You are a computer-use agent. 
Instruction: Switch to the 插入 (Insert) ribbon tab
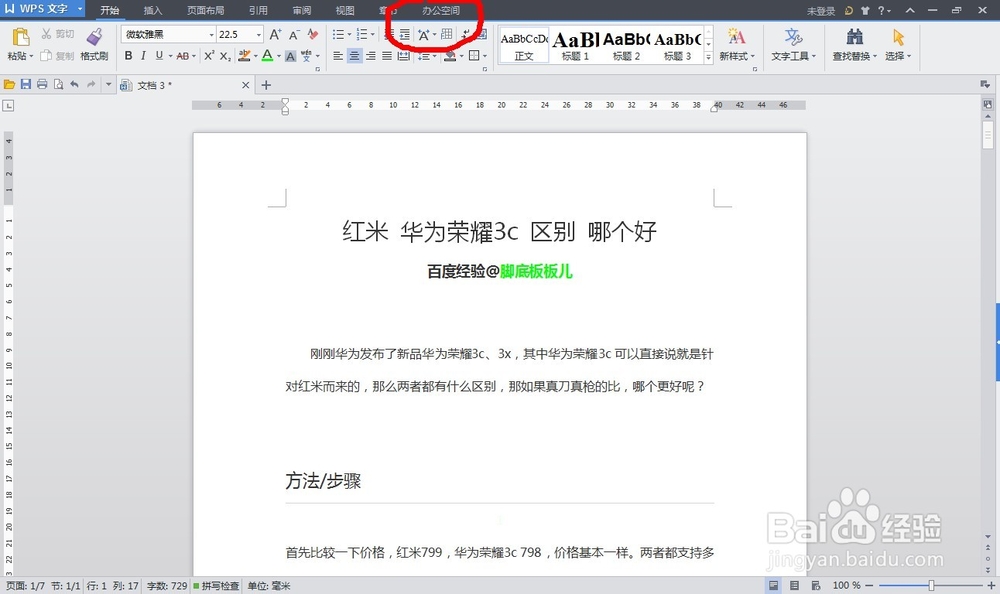click(x=152, y=11)
